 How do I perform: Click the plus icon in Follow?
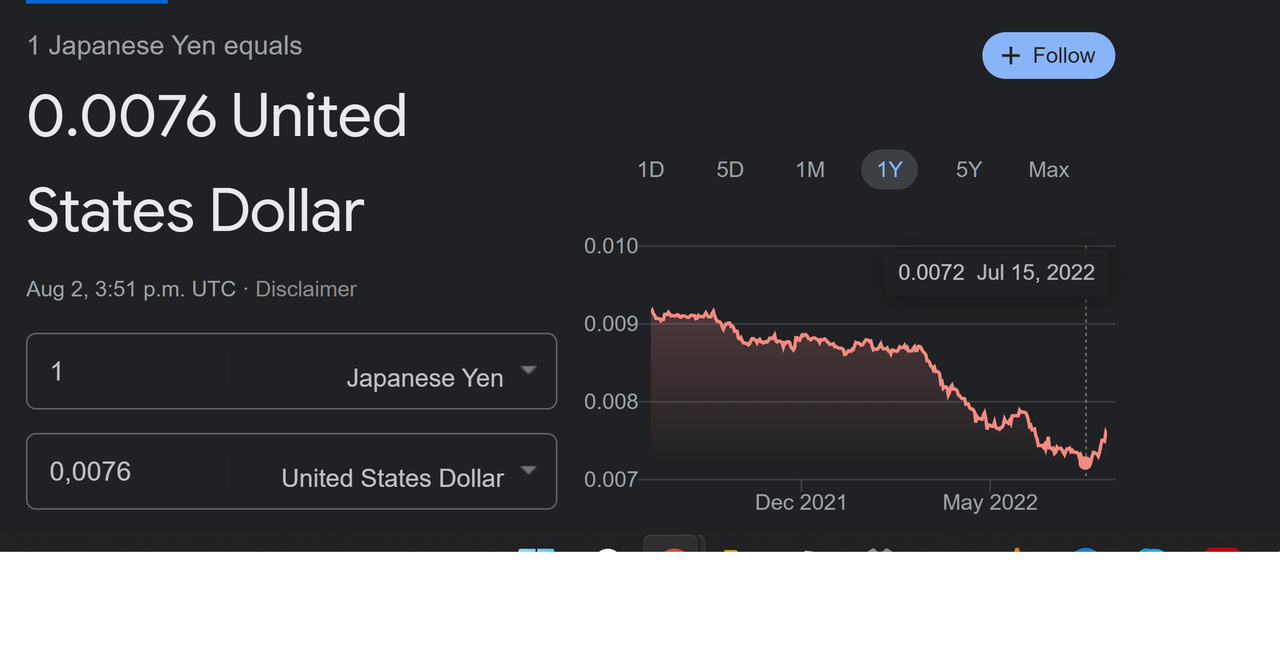(1011, 56)
